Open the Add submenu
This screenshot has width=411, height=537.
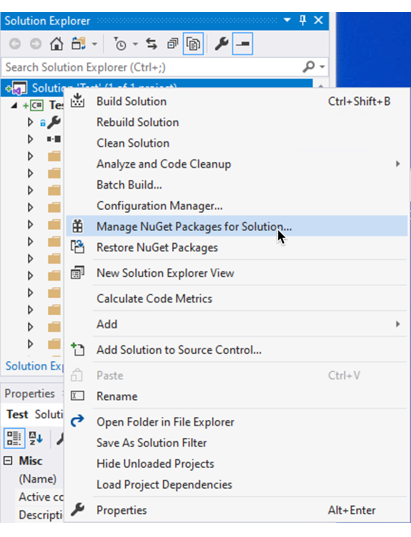tap(237, 324)
